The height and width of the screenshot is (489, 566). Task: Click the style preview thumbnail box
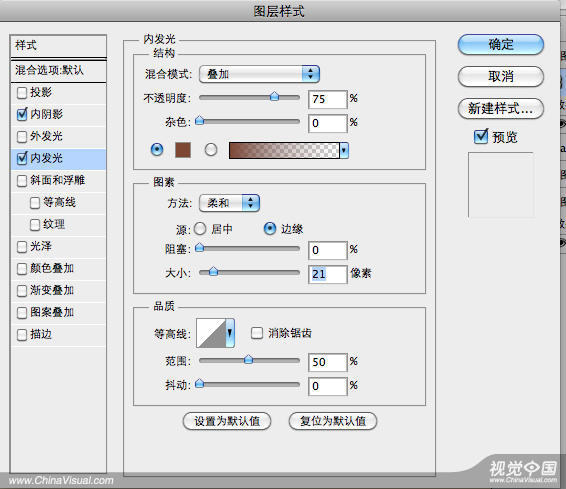tap(501, 185)
